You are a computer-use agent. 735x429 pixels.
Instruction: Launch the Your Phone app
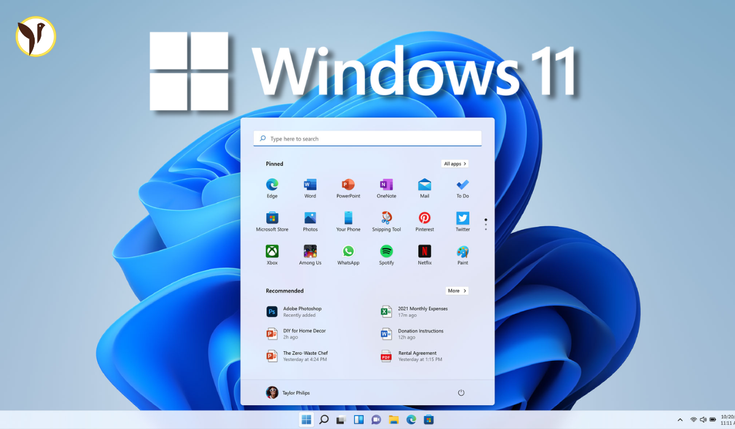[348, 221]
